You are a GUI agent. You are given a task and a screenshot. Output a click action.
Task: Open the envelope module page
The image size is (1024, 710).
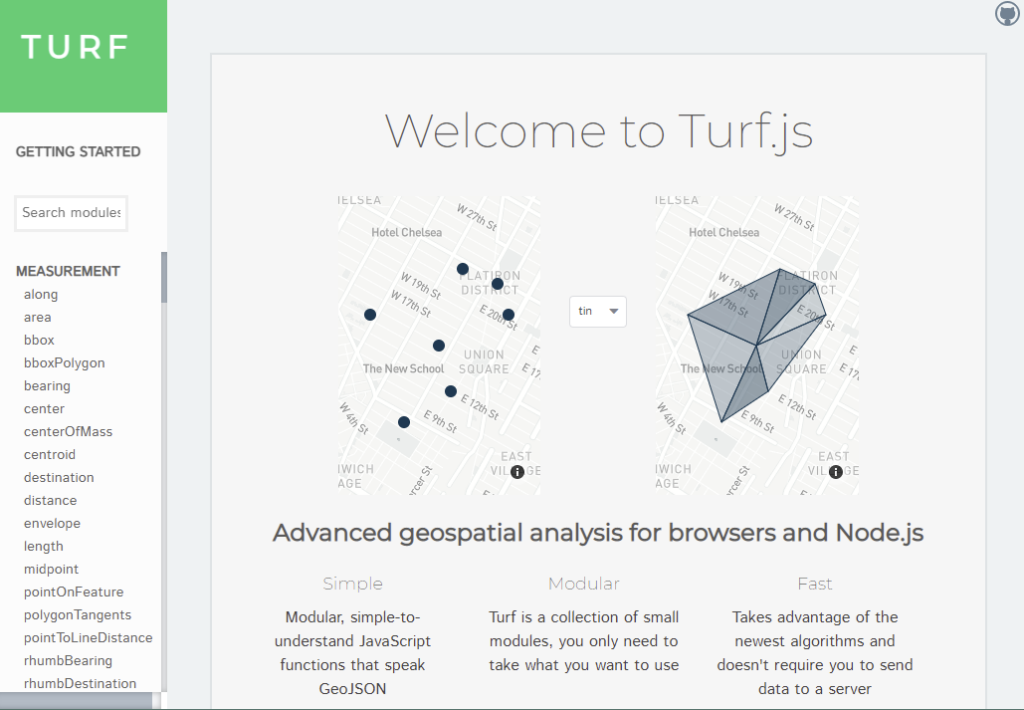point(52,523)
